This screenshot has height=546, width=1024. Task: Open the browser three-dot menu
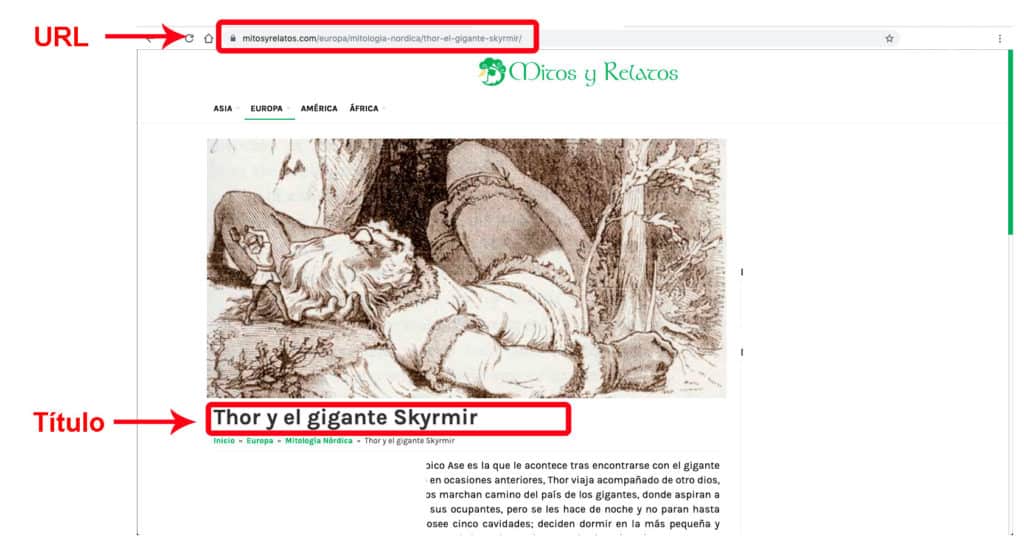[x=1000, y=39]
